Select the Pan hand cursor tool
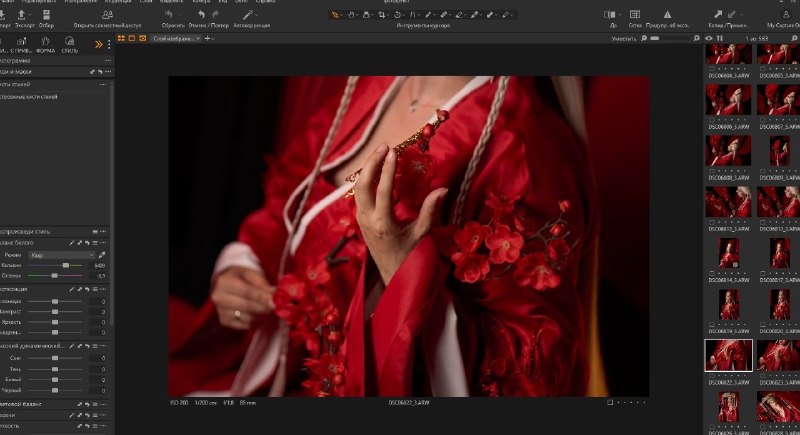This screenshot has height=435, width=800. coord(351,15)
